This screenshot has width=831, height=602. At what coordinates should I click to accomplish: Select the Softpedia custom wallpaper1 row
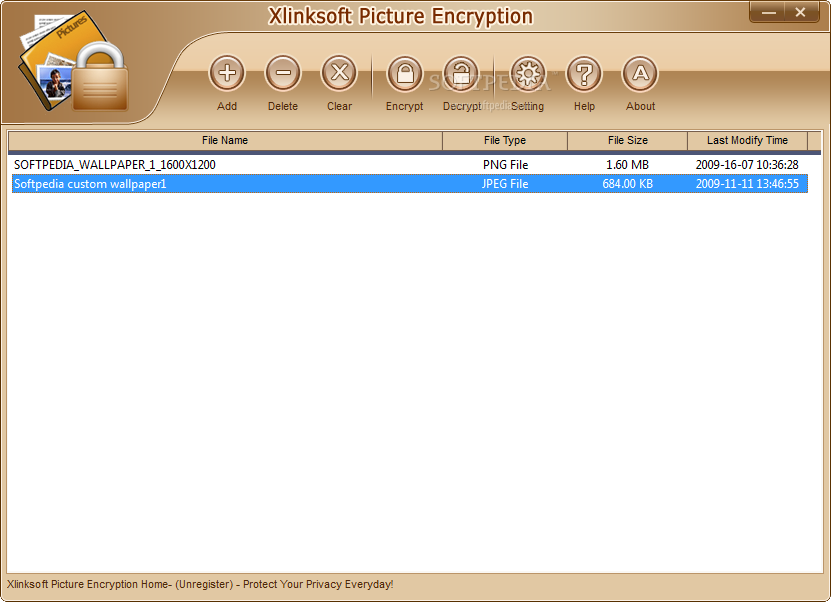pyautogui.click(x=410, y=184)
